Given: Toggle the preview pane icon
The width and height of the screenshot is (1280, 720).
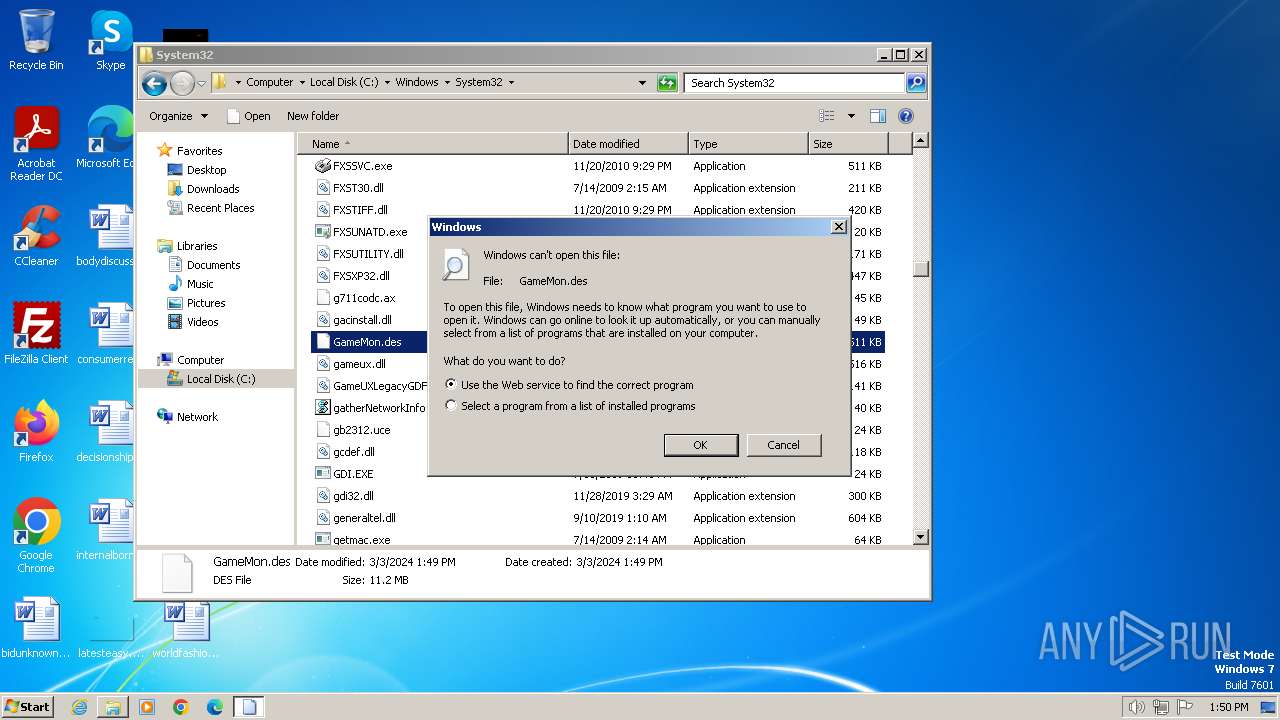Looking at the screenshot, I should click(x=877, y=116).
